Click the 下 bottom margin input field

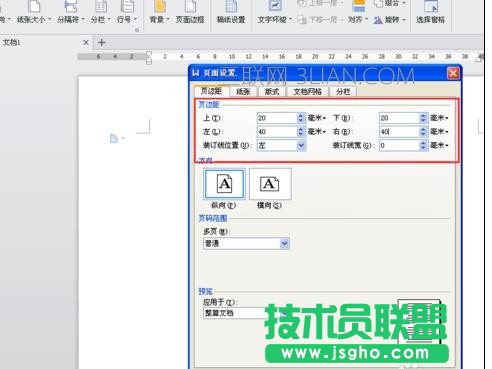tap(399, 118)
